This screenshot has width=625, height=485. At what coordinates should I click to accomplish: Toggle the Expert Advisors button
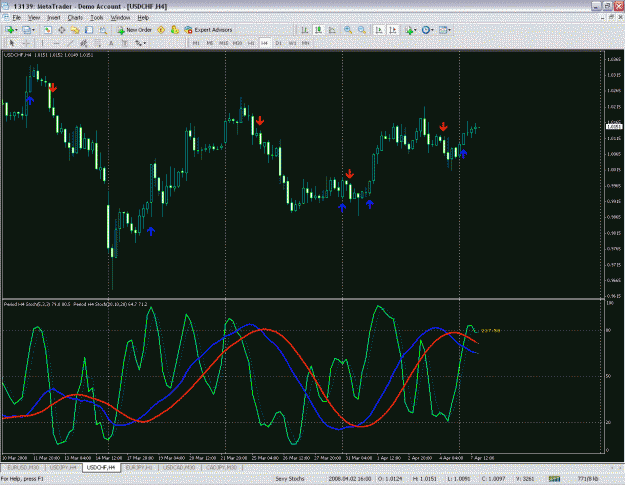tap(208, 30)
